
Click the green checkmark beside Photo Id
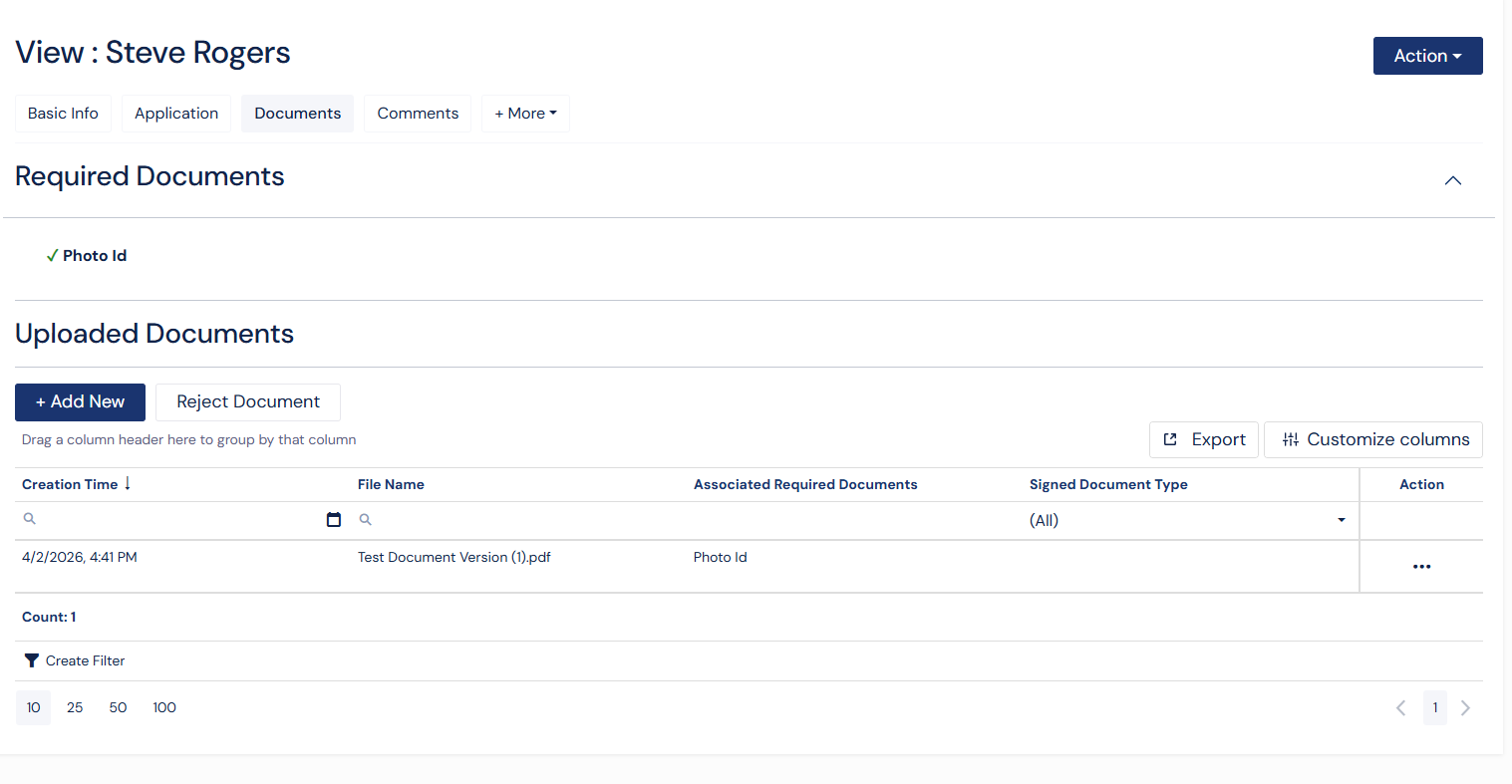(x=52, y=256)
